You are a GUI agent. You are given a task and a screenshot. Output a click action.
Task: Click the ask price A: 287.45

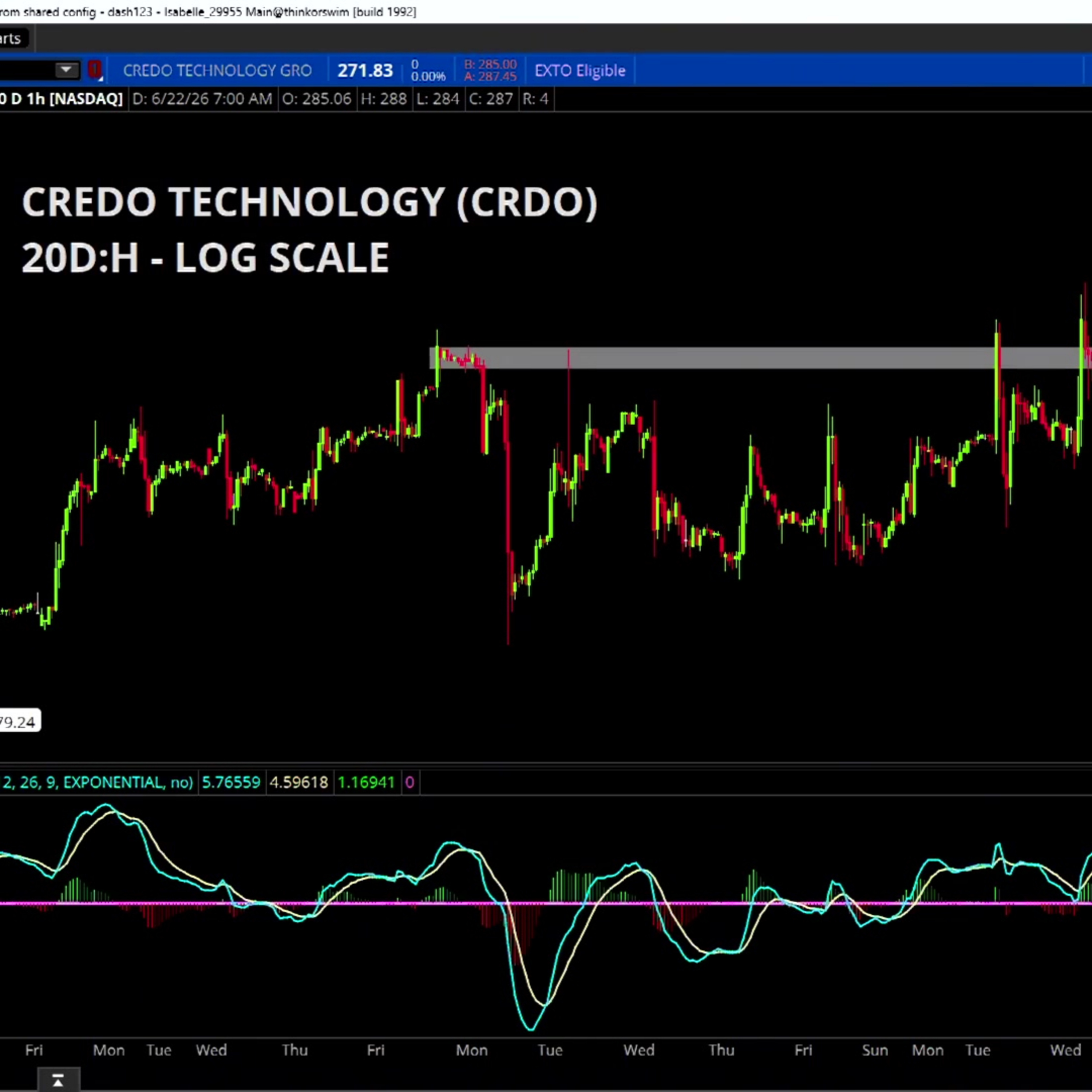click(490, 77)
